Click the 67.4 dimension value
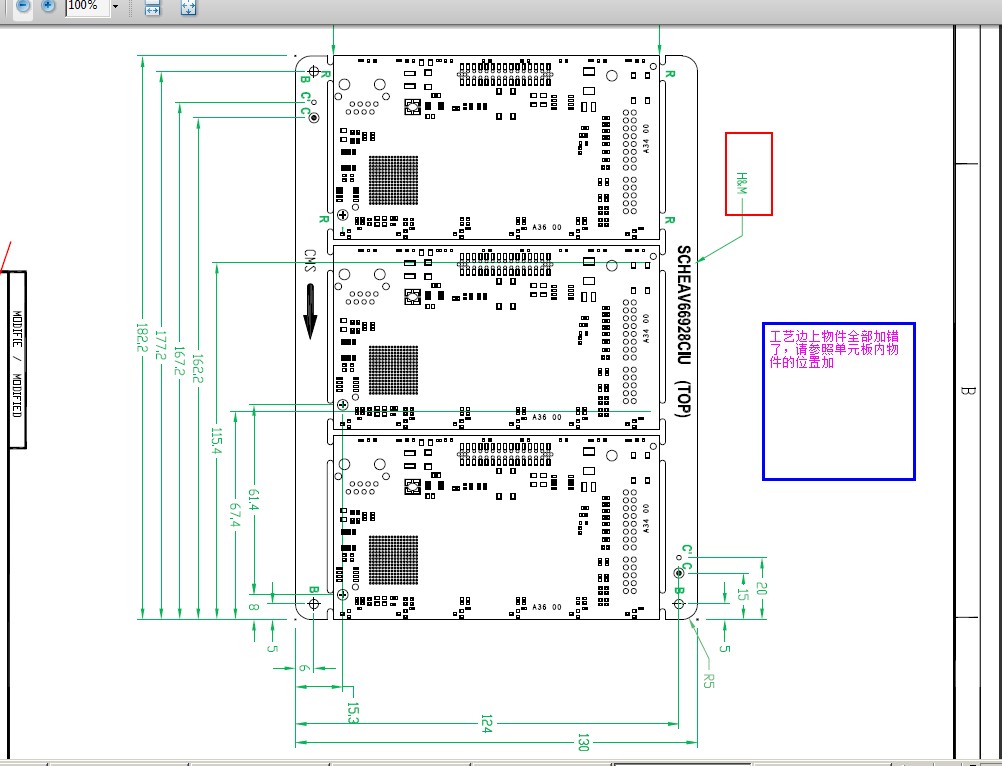Image resolution: width=1002 pixels, height=766 pixels. [235, 515]
